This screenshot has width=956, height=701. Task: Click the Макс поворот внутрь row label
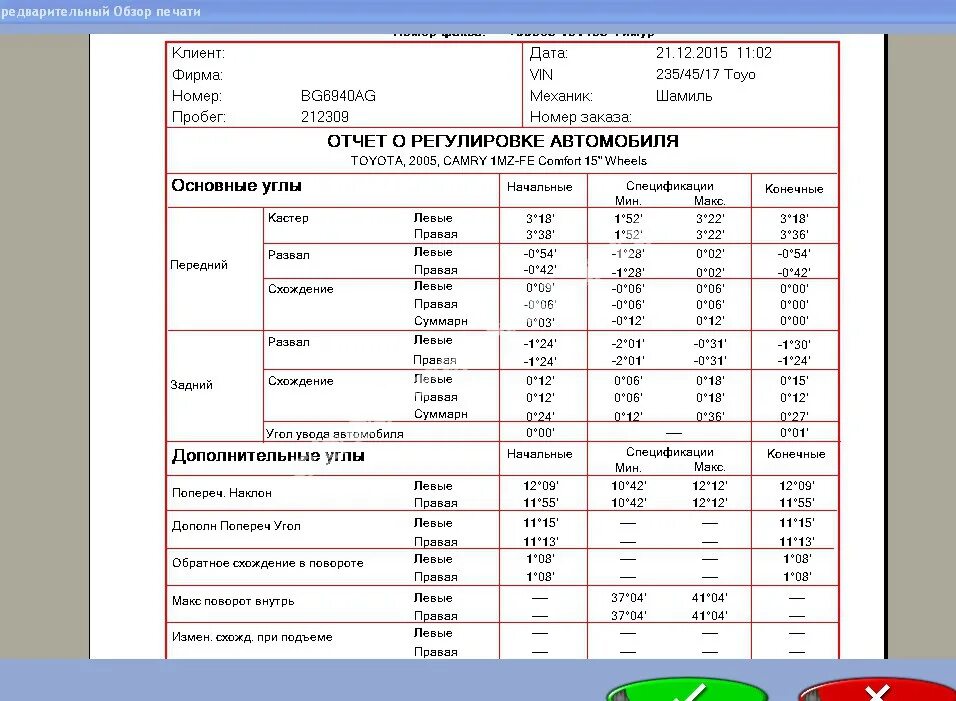click(x=233, y=600)
